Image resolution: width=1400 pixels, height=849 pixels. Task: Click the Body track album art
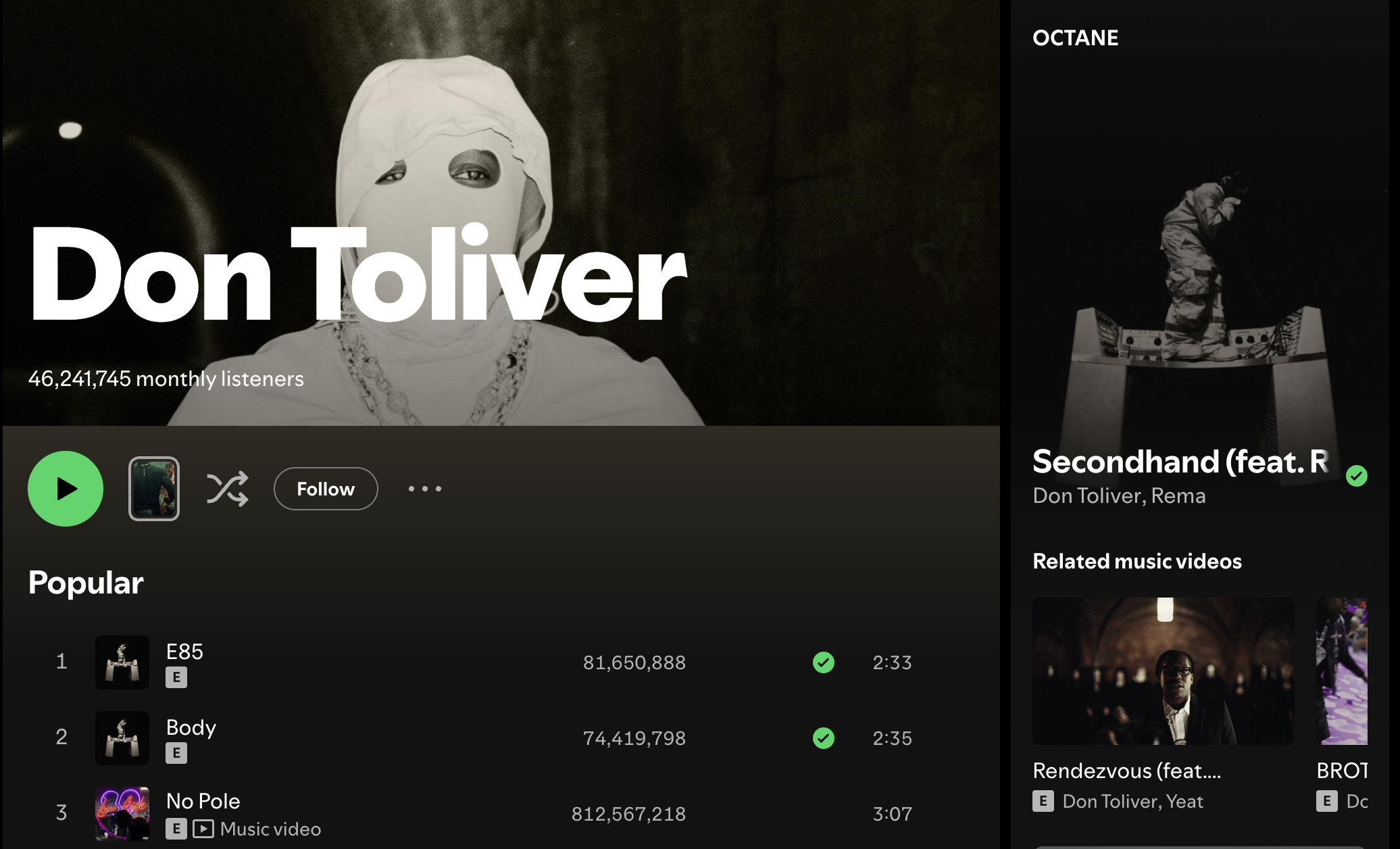[122, 738]
